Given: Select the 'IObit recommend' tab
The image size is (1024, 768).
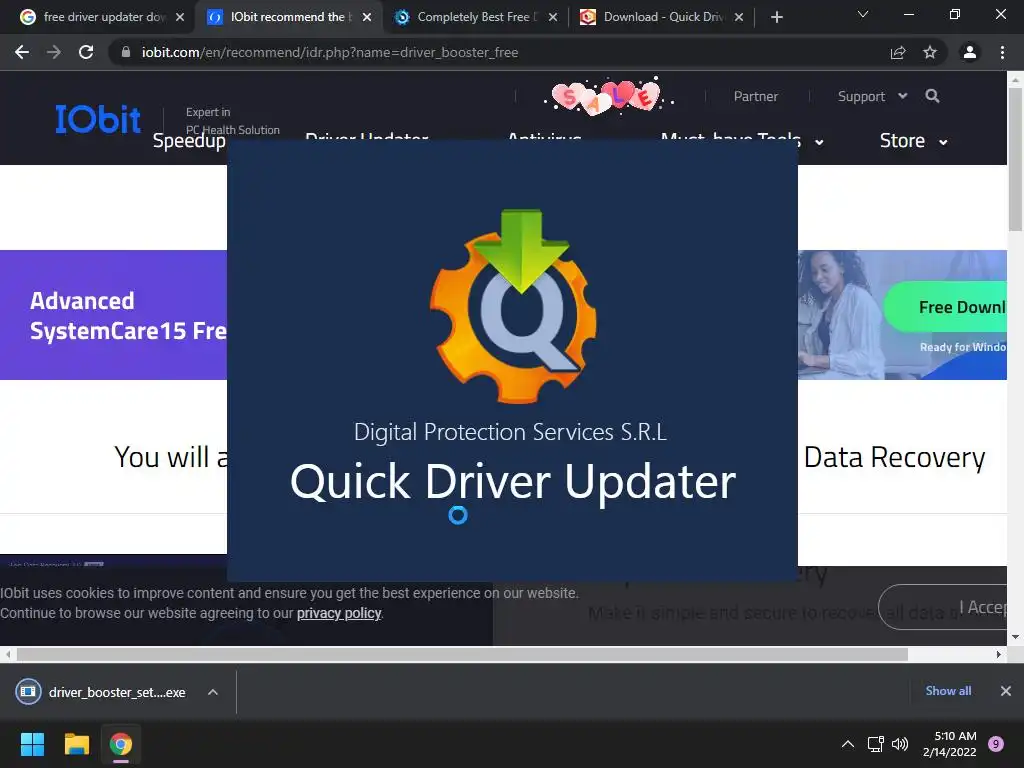Looking at the screenshot, I should (288, 17).
